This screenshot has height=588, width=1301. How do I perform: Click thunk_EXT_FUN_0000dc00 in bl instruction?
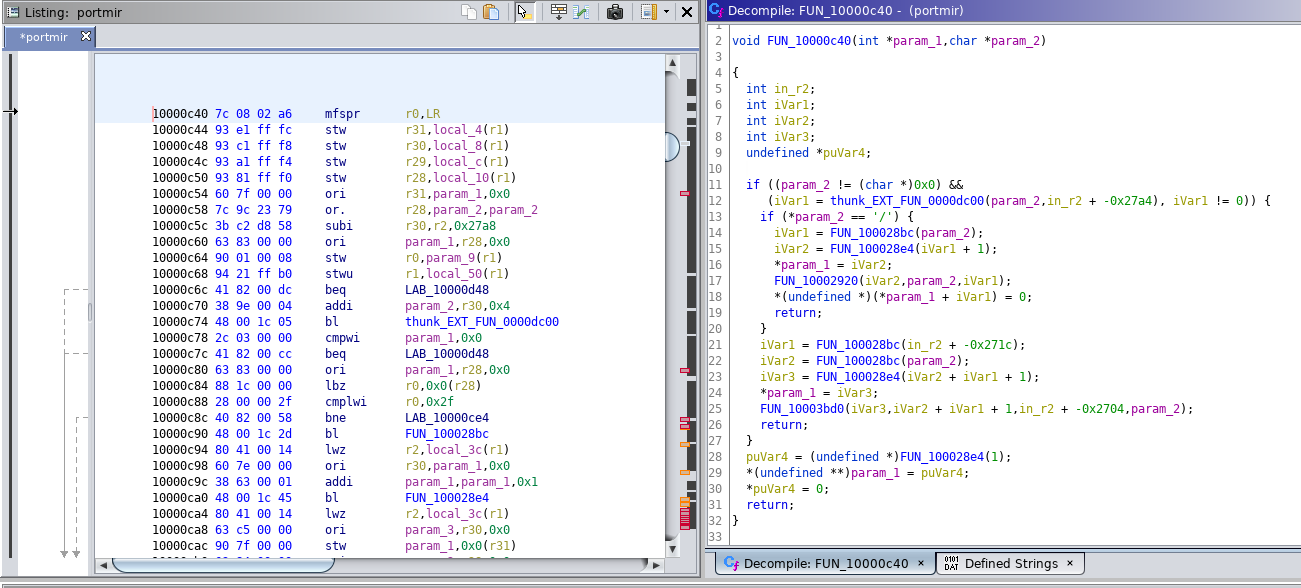[x=481, y=322]
